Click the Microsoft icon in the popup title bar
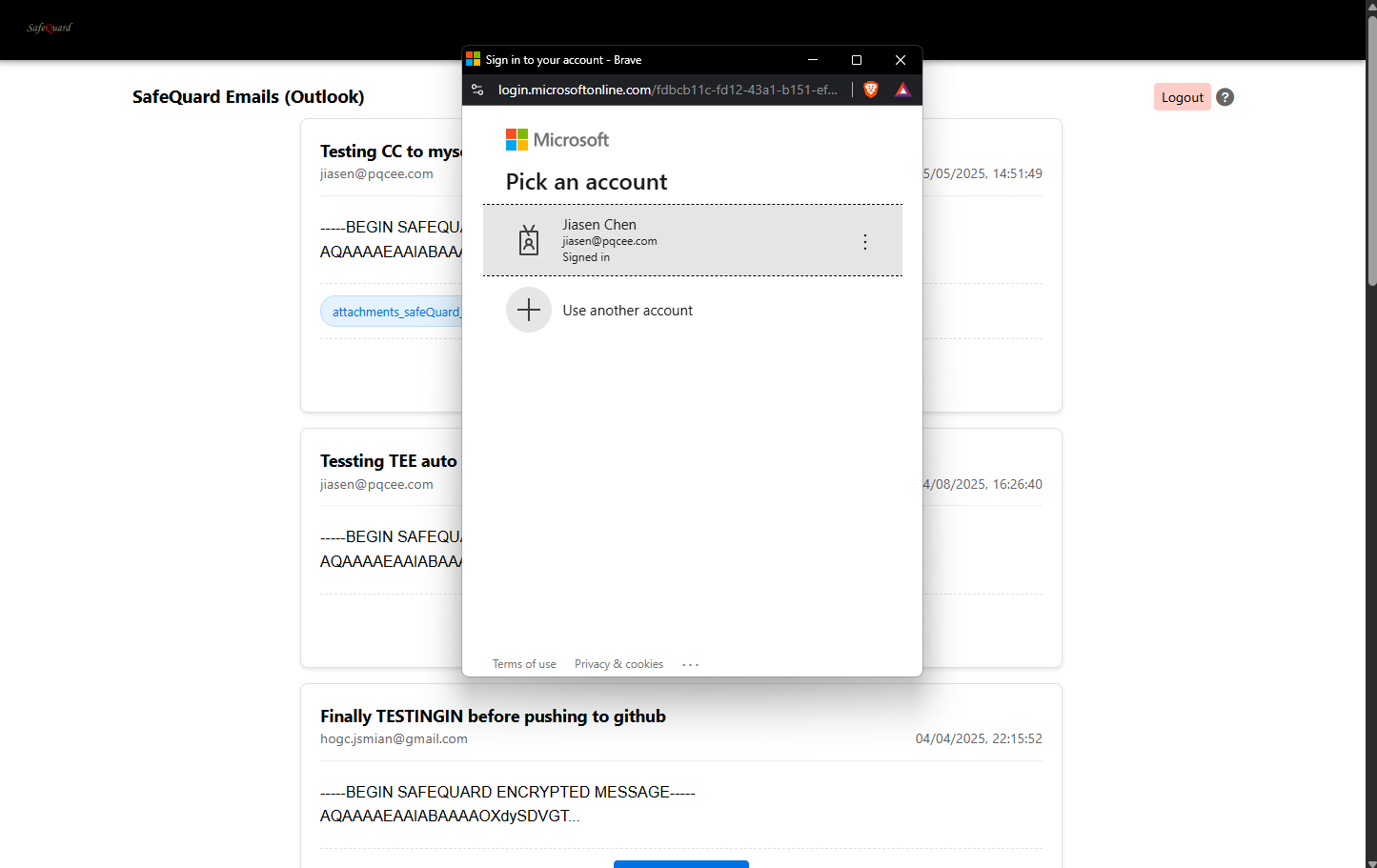 pyautogui.click(x=474, y=59)
